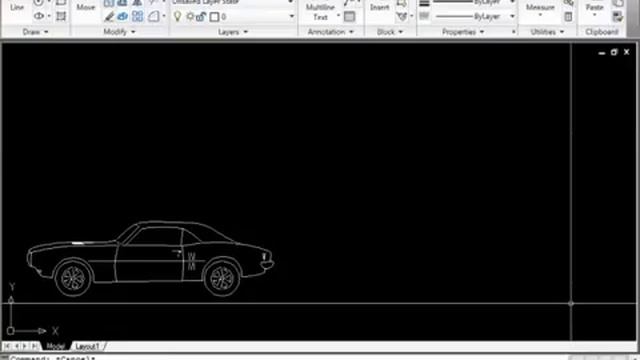Open the linetype ByLayer dropdown
640x360 pixels.
(512, 16)
